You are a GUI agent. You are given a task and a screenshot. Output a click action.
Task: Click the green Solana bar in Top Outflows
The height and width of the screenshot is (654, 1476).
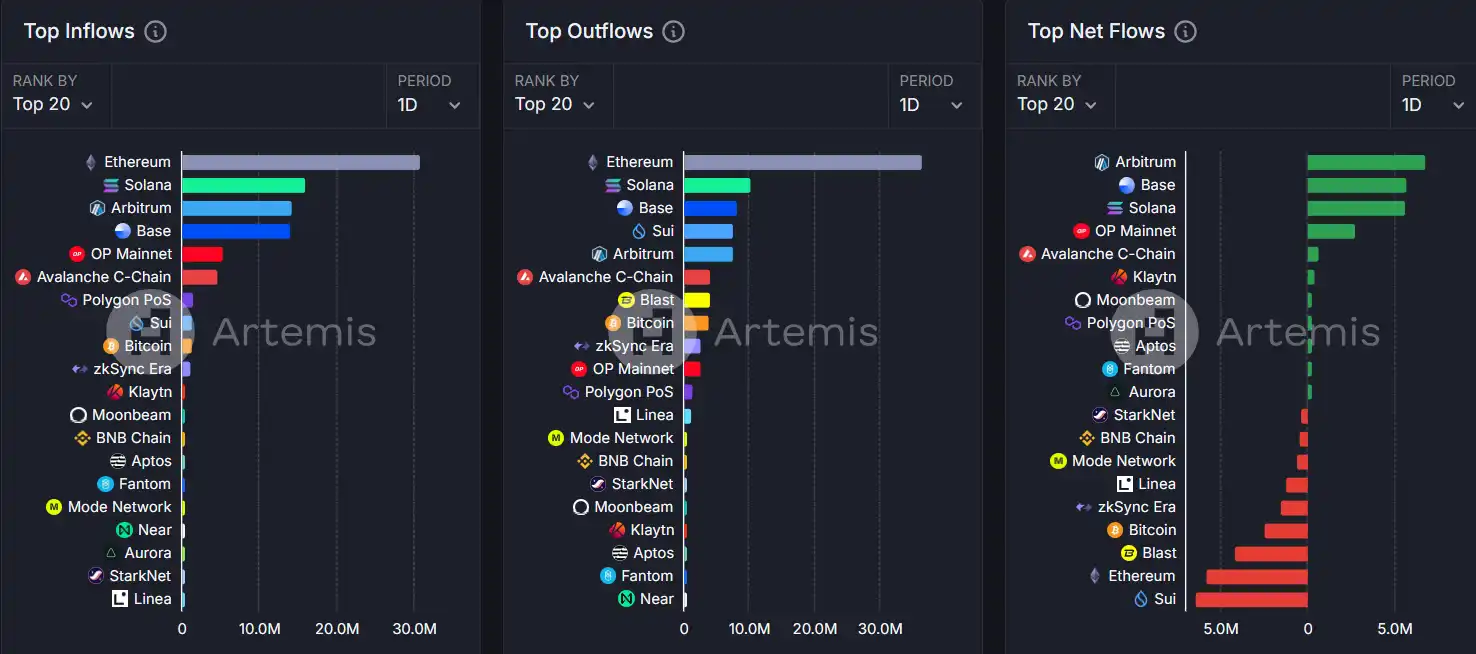click(717, 185)
